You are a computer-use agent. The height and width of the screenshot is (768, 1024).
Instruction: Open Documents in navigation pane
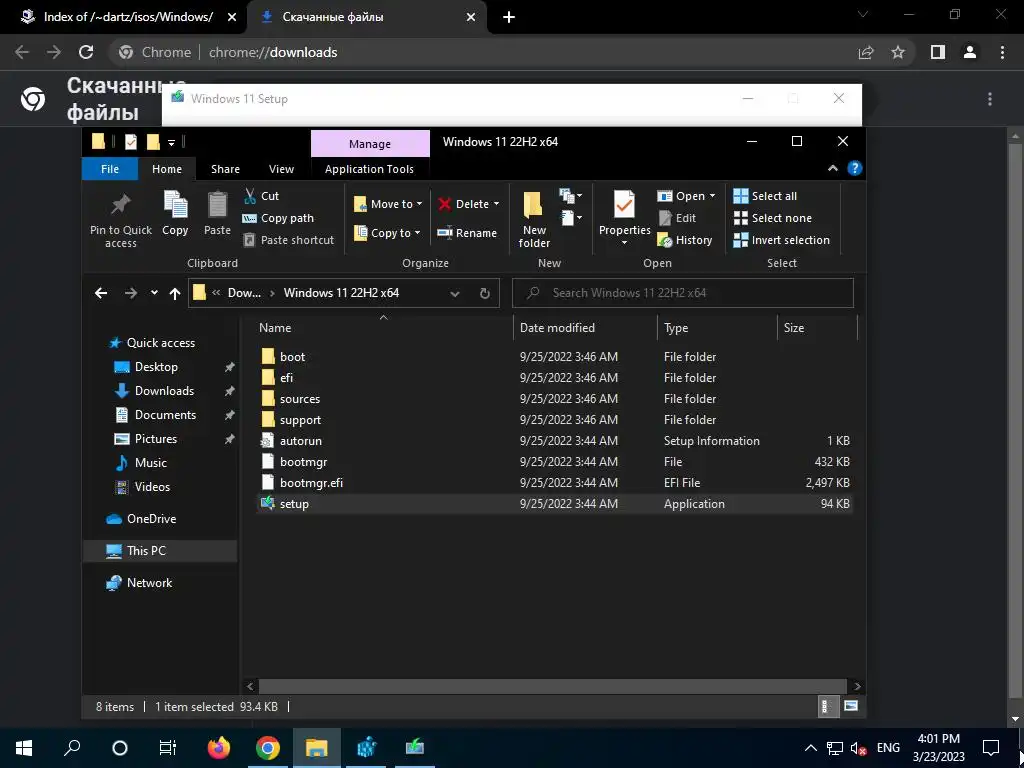165,415
